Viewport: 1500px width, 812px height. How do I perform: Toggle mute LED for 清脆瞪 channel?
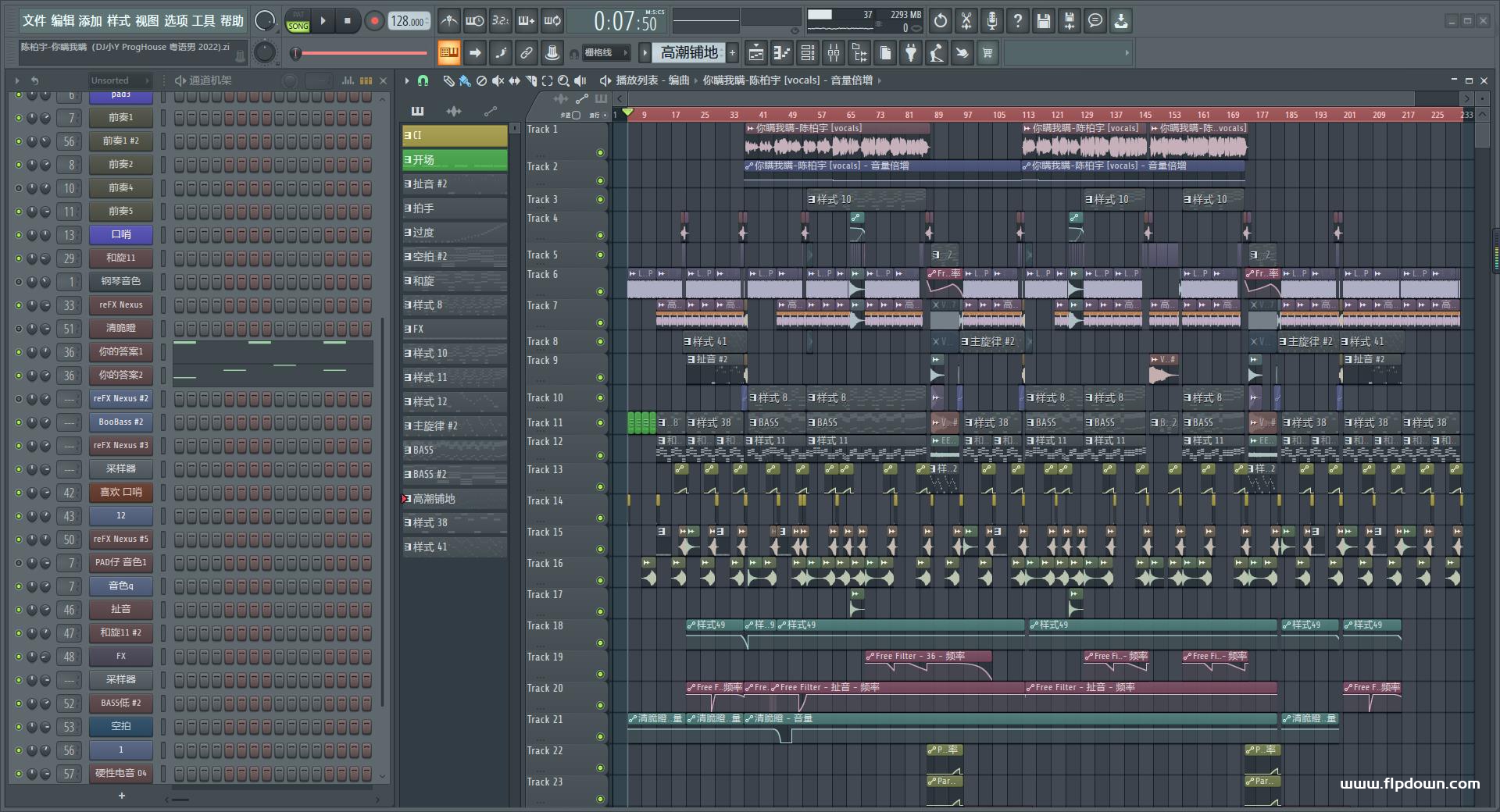click(x=19, y=329)
